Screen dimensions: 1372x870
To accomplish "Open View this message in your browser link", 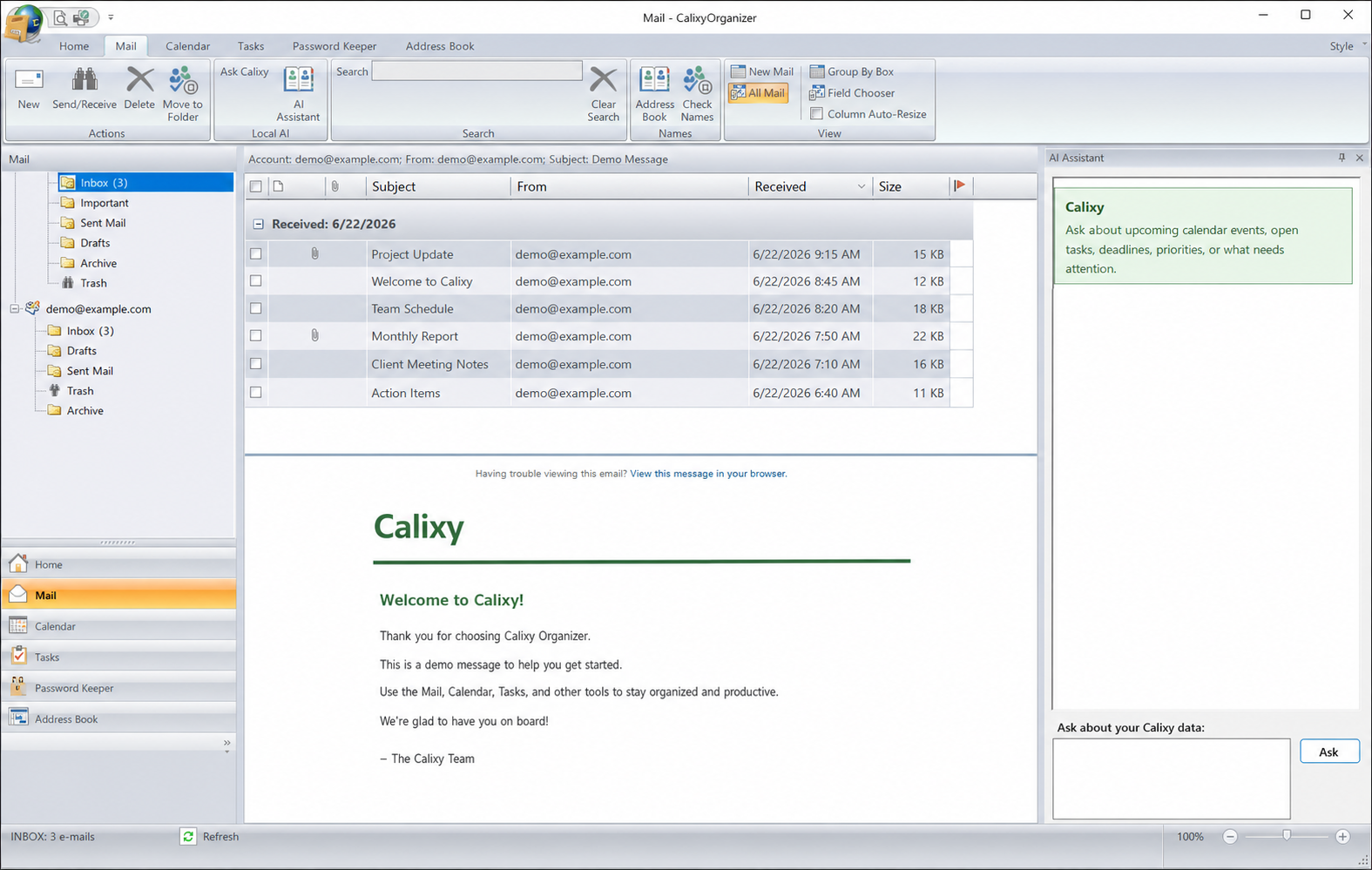I will [708, 474].
